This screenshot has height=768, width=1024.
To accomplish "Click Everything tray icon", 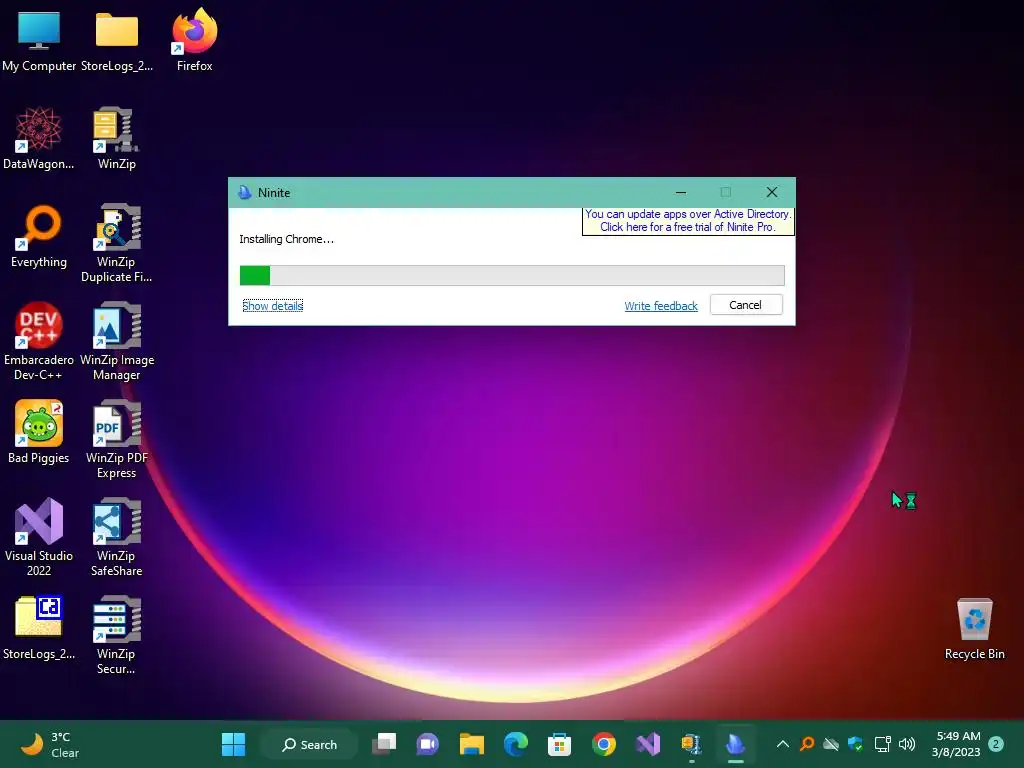I will [x=807, y=744].
